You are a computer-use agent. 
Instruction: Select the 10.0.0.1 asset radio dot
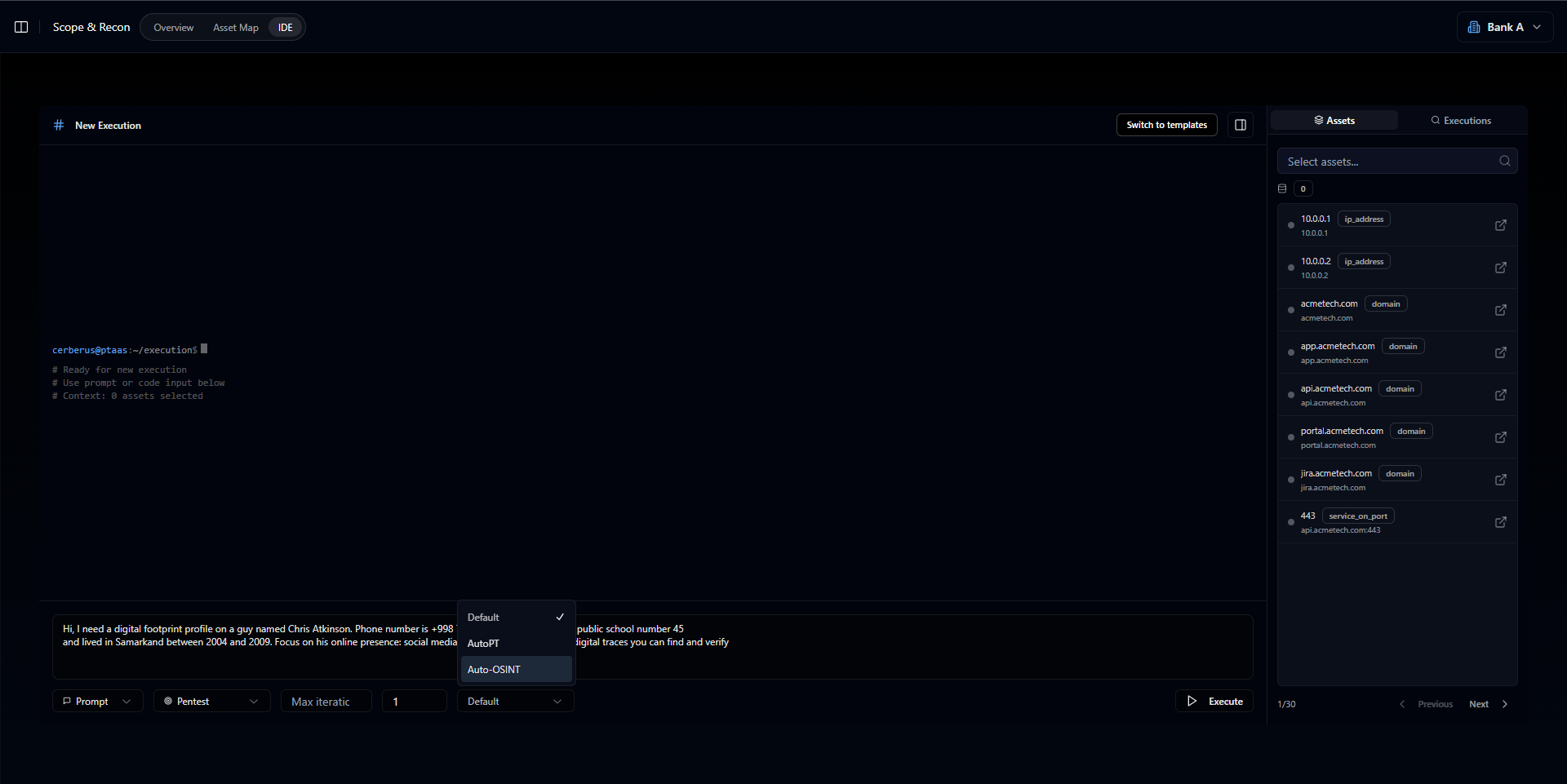pyautogui.click(x=1290, y=225)
